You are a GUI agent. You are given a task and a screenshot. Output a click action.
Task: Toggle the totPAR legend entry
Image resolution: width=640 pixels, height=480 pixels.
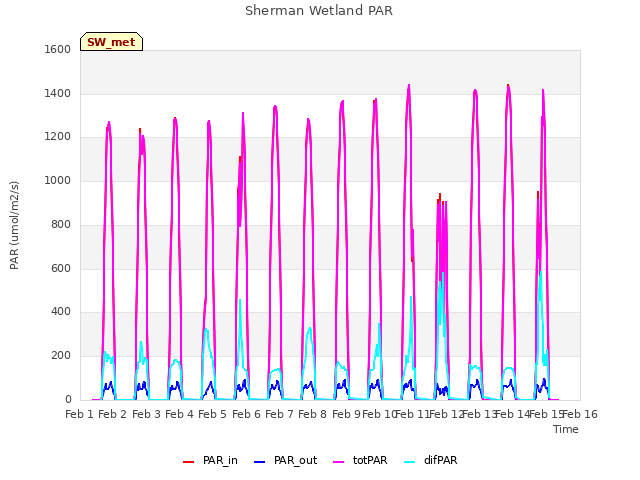[360, 460]
